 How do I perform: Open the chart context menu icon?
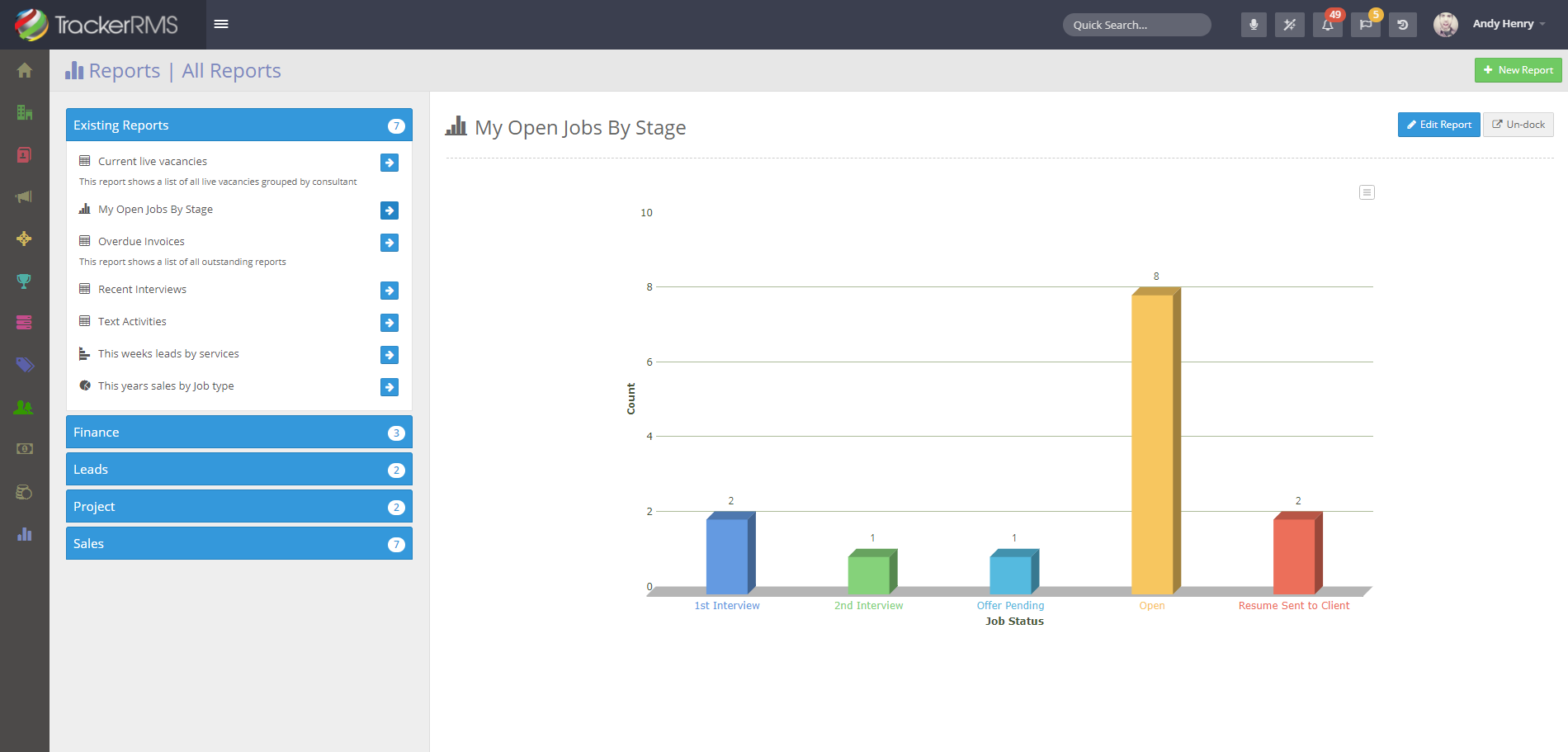coord(1367,192)
